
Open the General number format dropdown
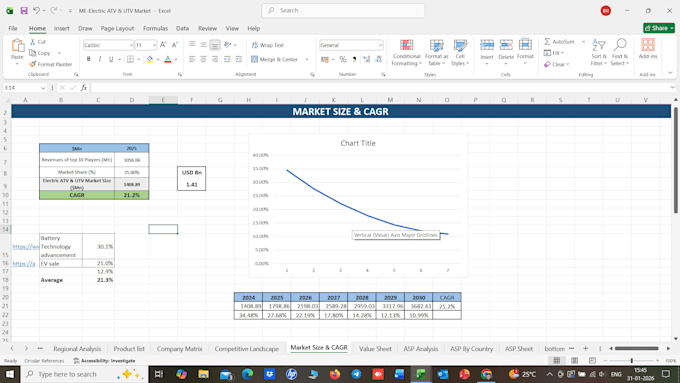(380, 45)
